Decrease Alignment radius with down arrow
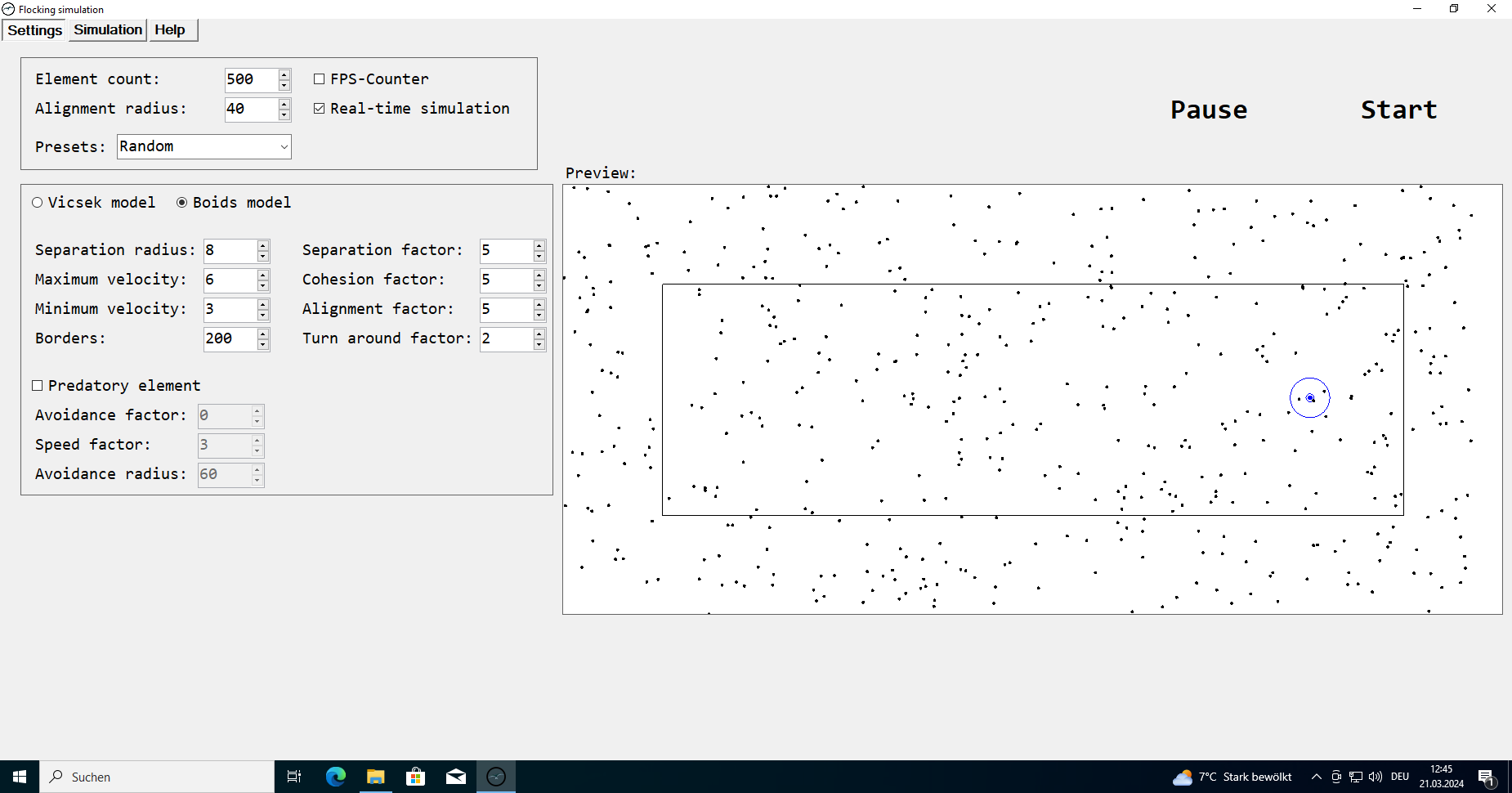 click(x=284, y=115)
